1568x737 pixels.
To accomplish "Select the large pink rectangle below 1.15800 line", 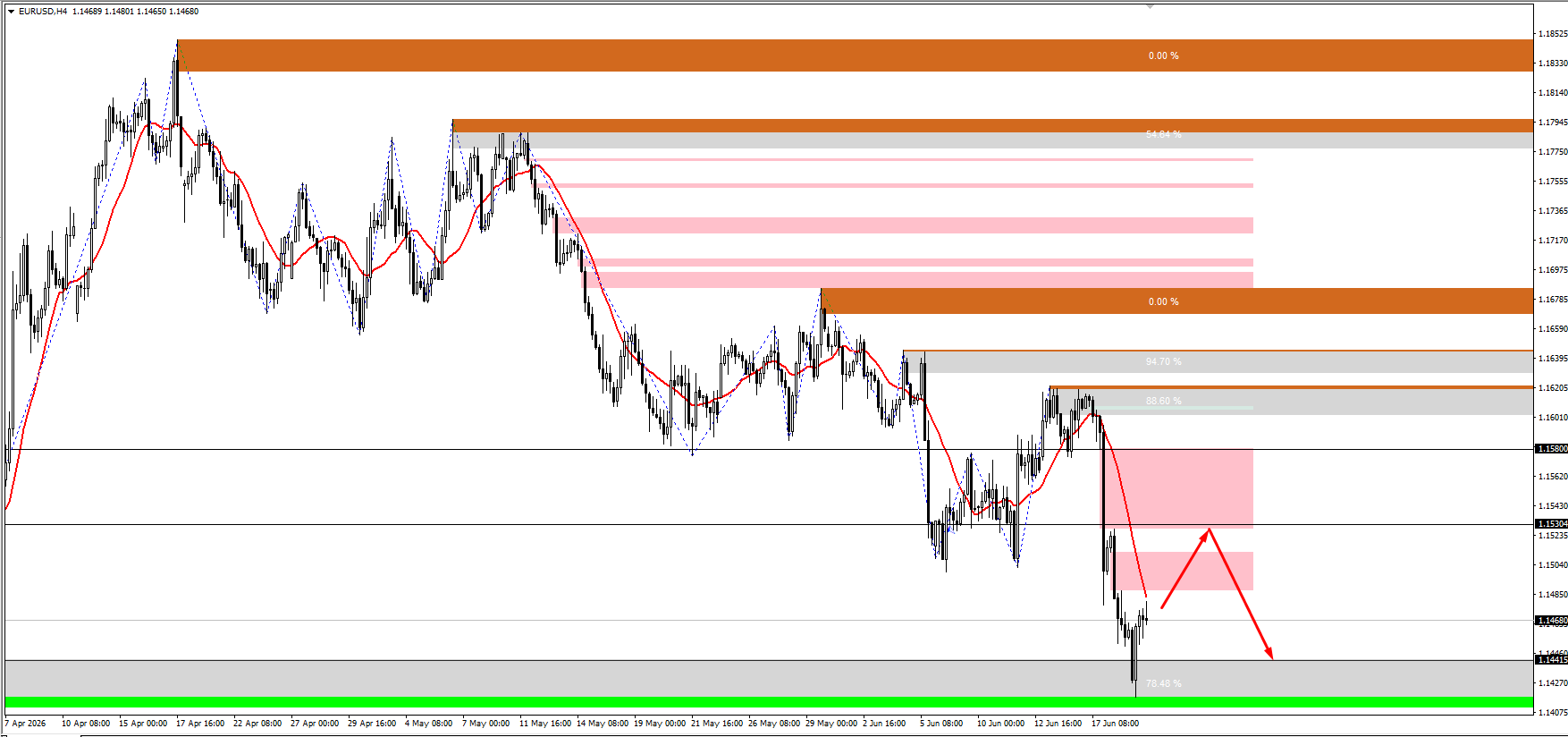I will coord(1176,488).
